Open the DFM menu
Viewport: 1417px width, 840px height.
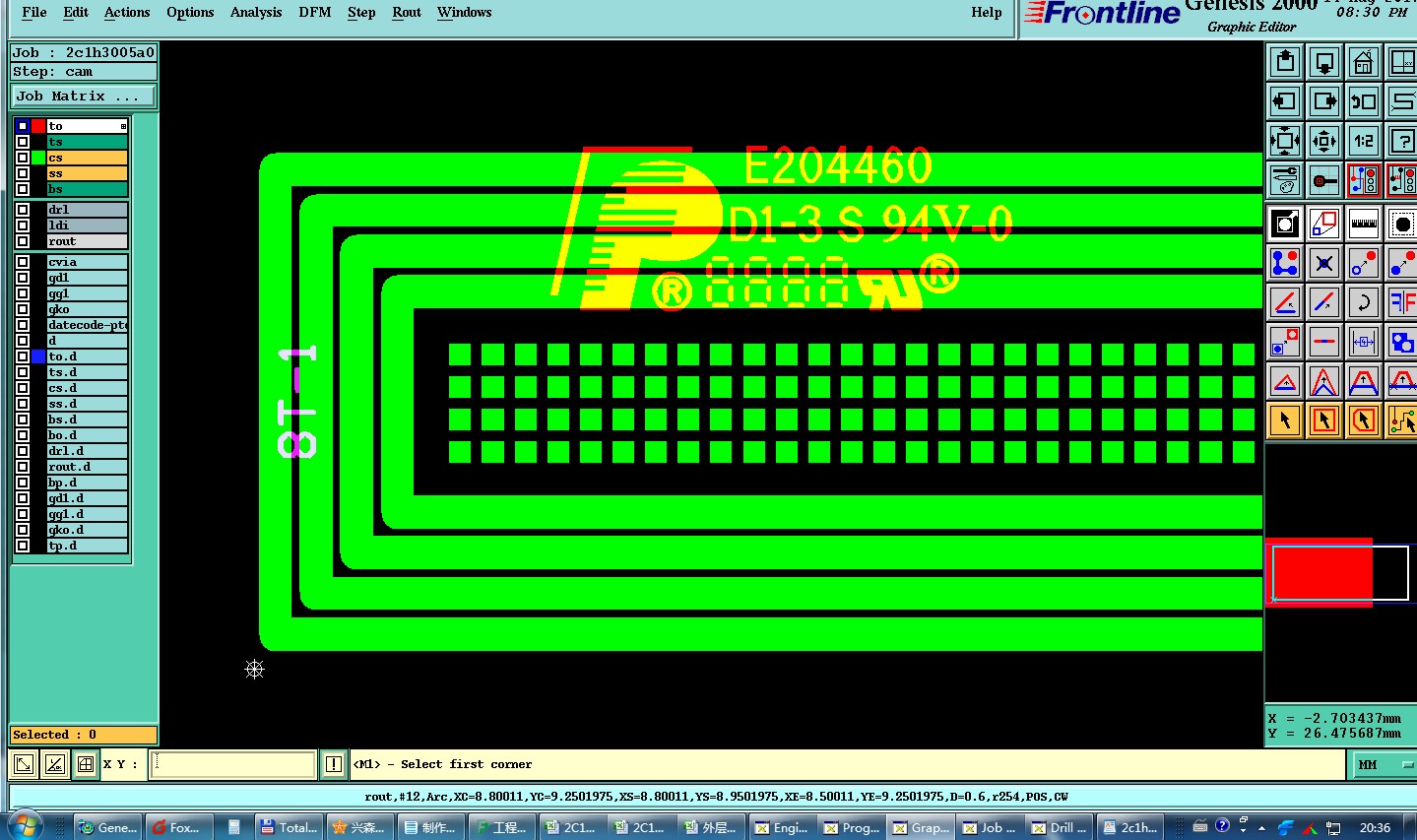[315, 13]
